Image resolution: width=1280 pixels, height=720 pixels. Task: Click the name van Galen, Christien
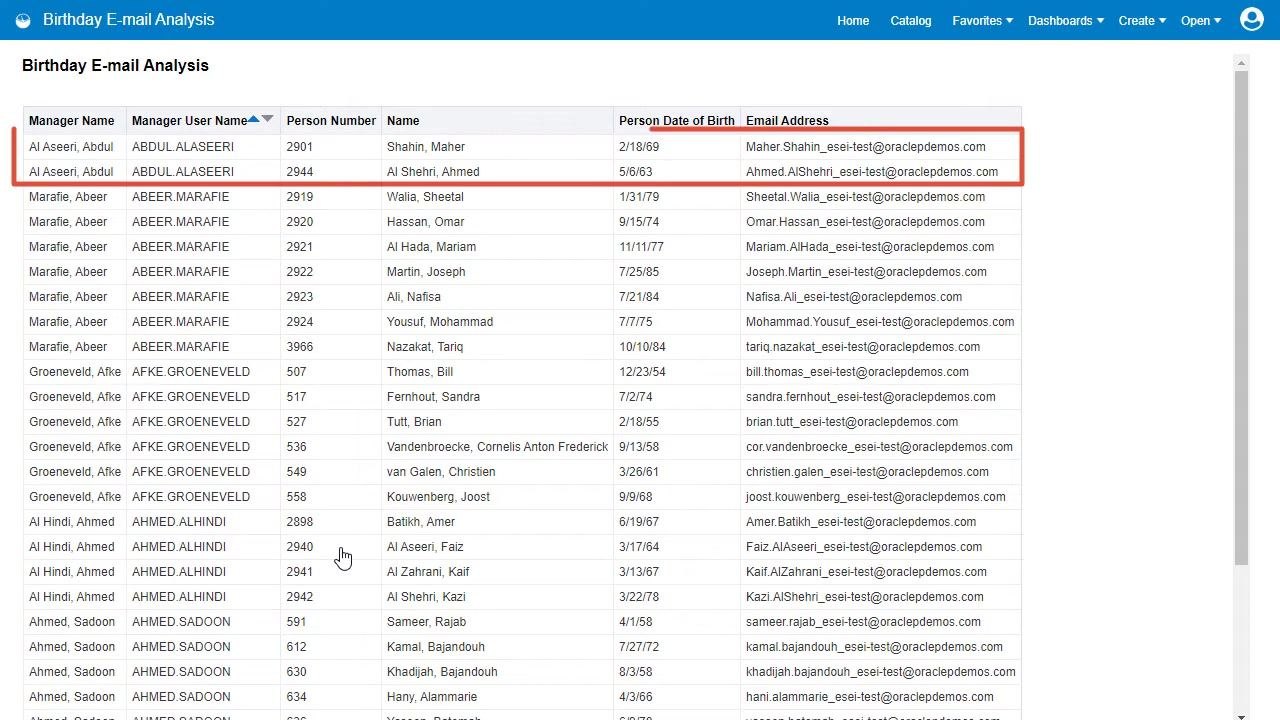pos(441,472)
